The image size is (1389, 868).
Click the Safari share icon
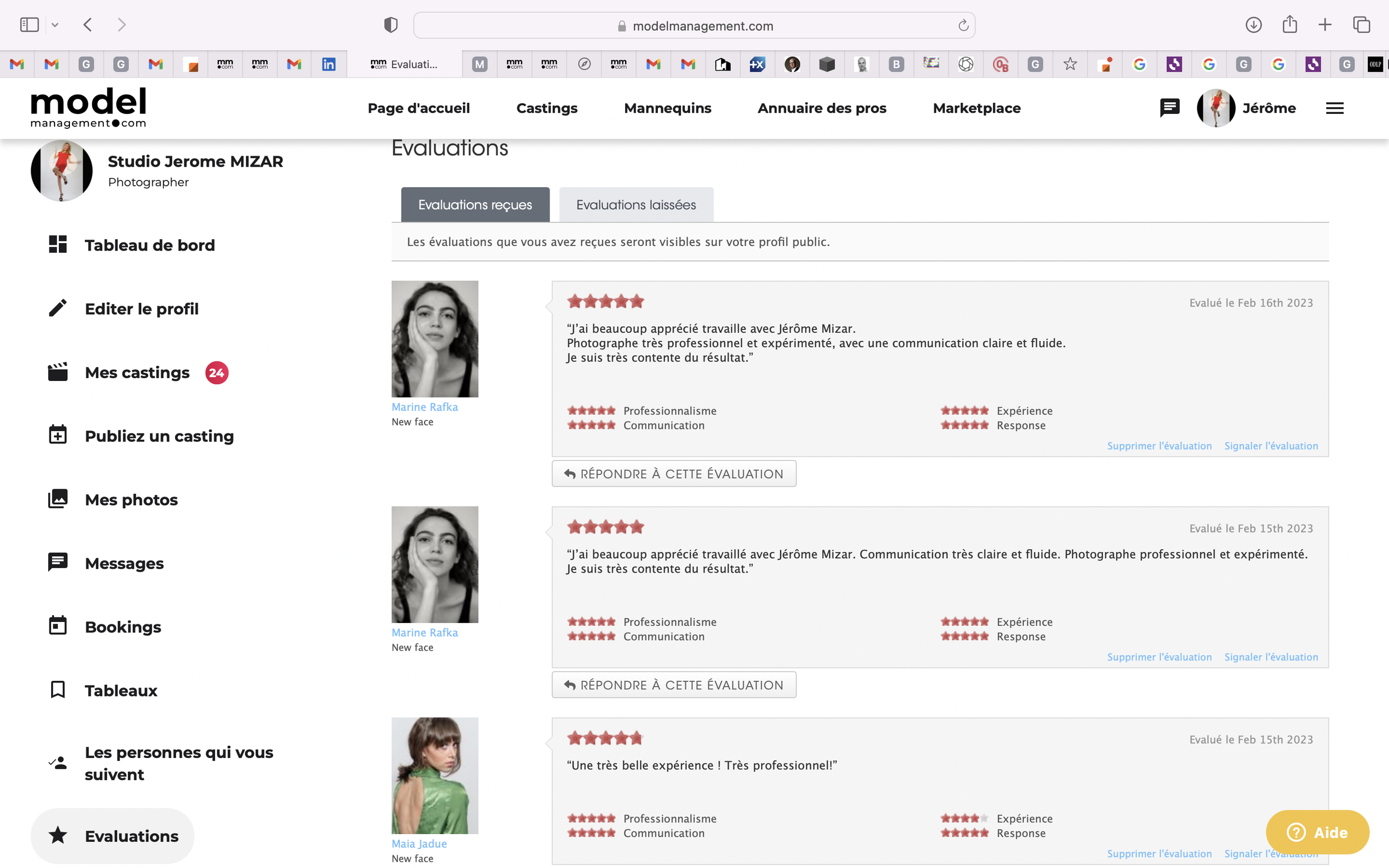1289,24
